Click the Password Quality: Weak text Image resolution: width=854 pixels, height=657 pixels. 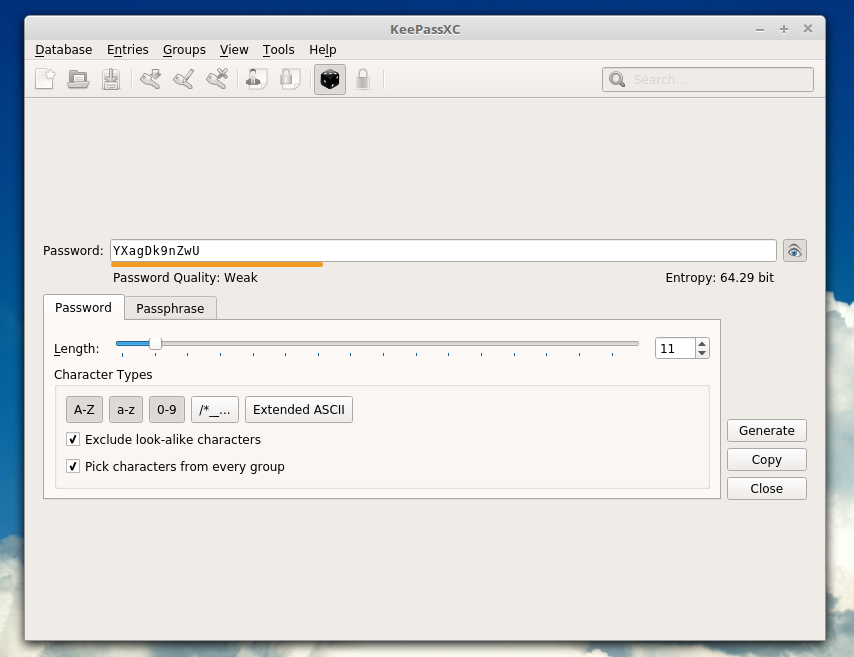point(185,277)
